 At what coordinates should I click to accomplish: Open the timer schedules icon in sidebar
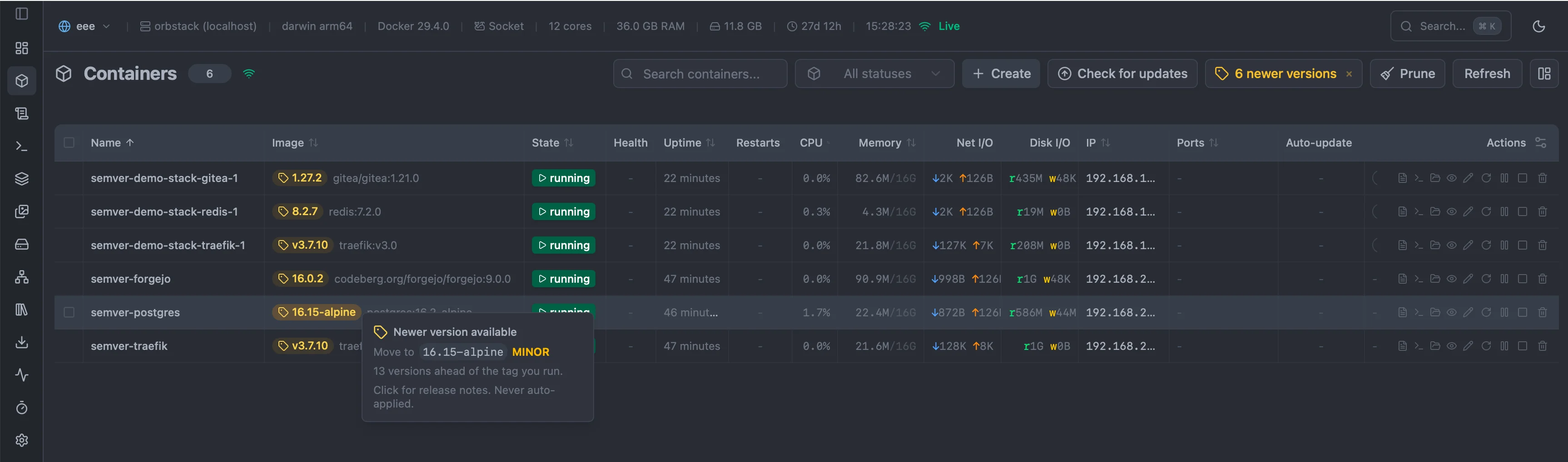[21, 408]
